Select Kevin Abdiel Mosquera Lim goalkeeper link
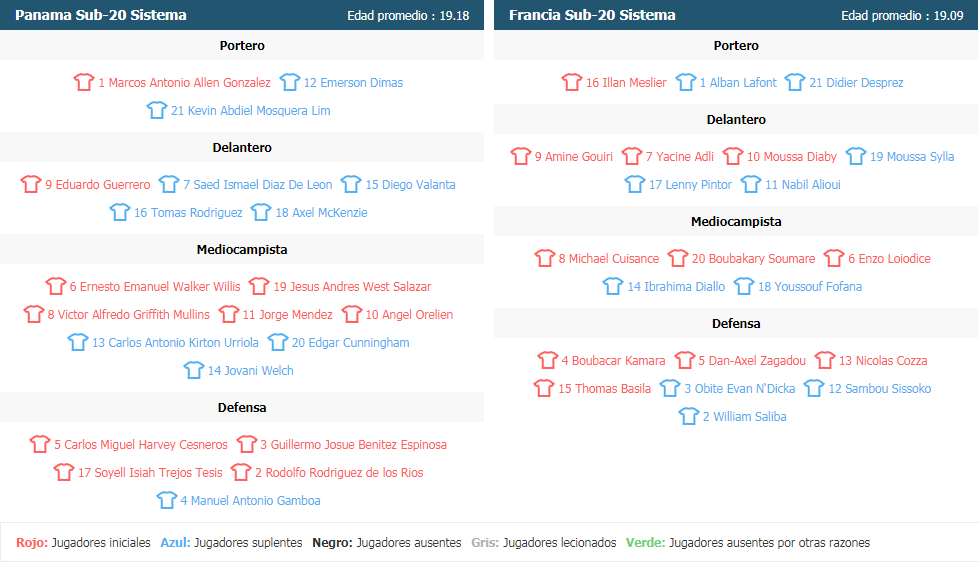 [250, 111]
